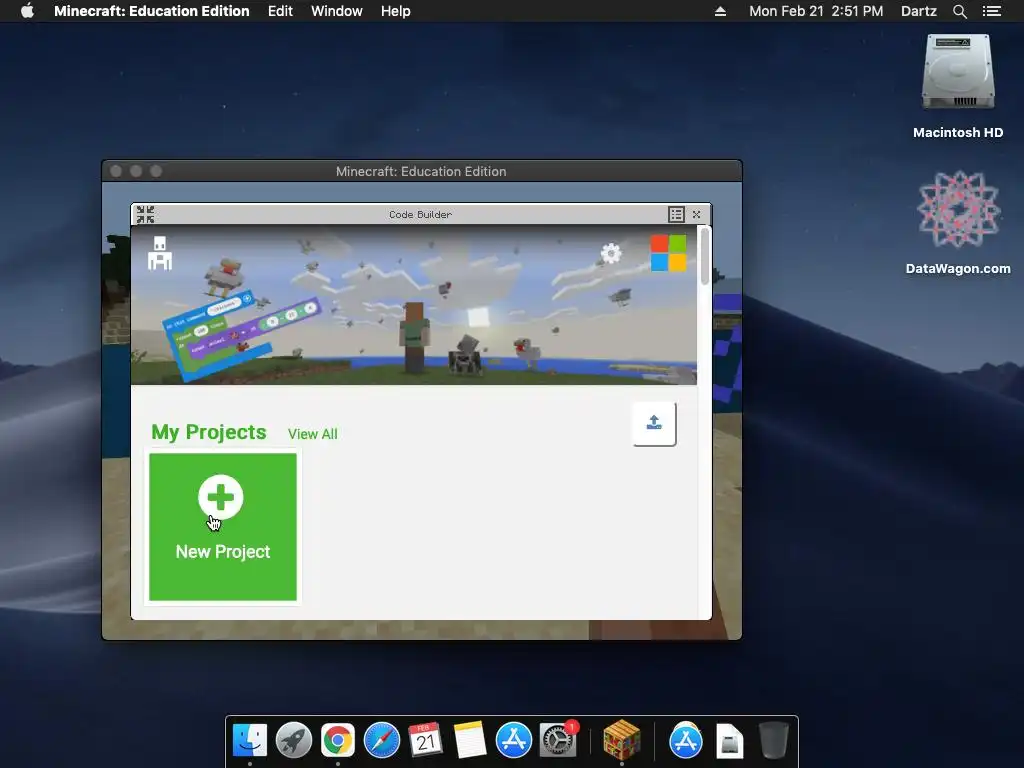Click the eject icon in menu bar
1024x768 pixels.
pos(720,11)
